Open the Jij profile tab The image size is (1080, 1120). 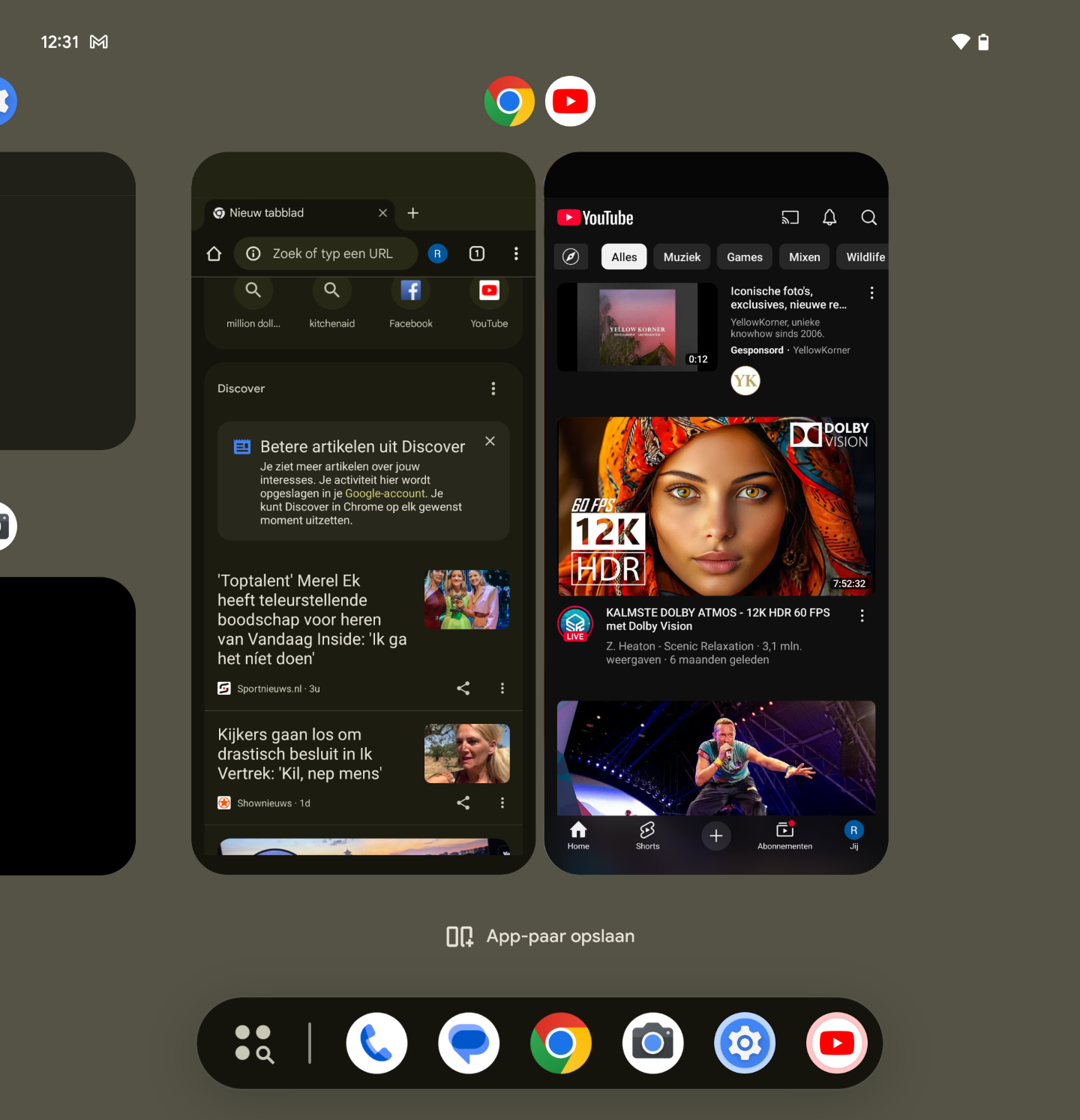(x=853, y=835)
